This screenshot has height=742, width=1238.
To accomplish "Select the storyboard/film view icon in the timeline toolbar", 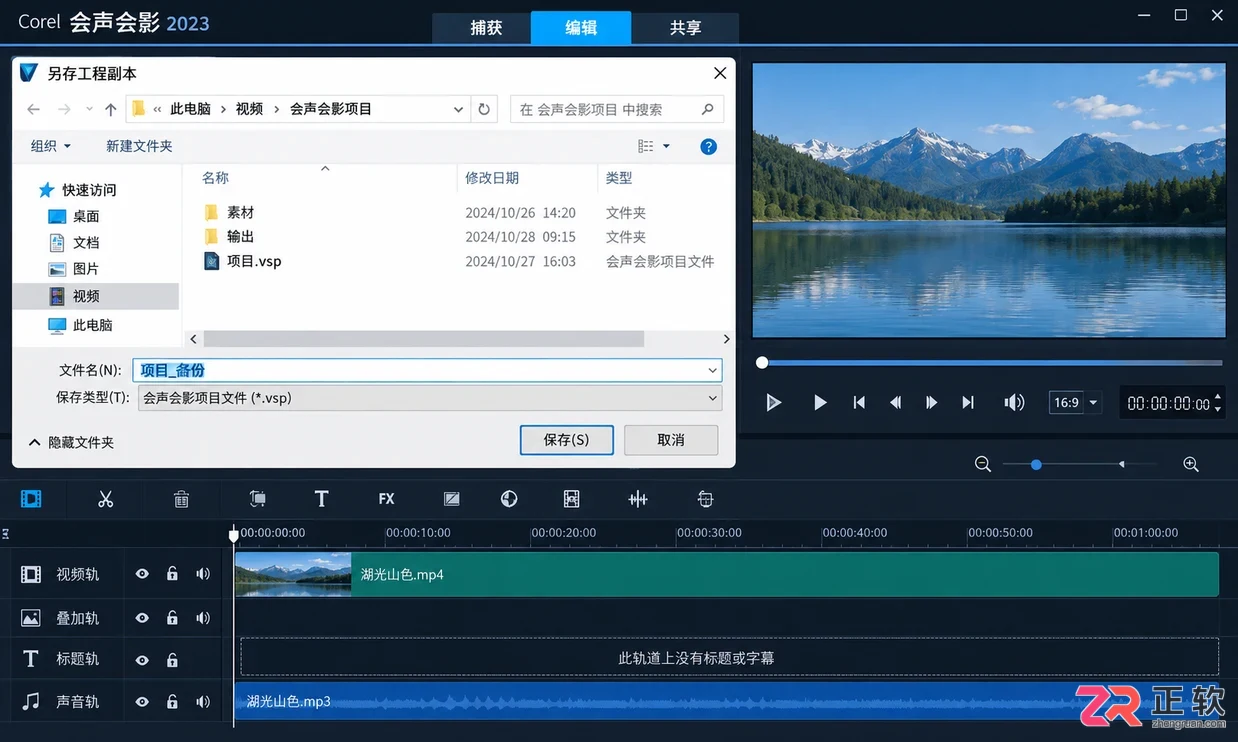I will pos(31,498).
